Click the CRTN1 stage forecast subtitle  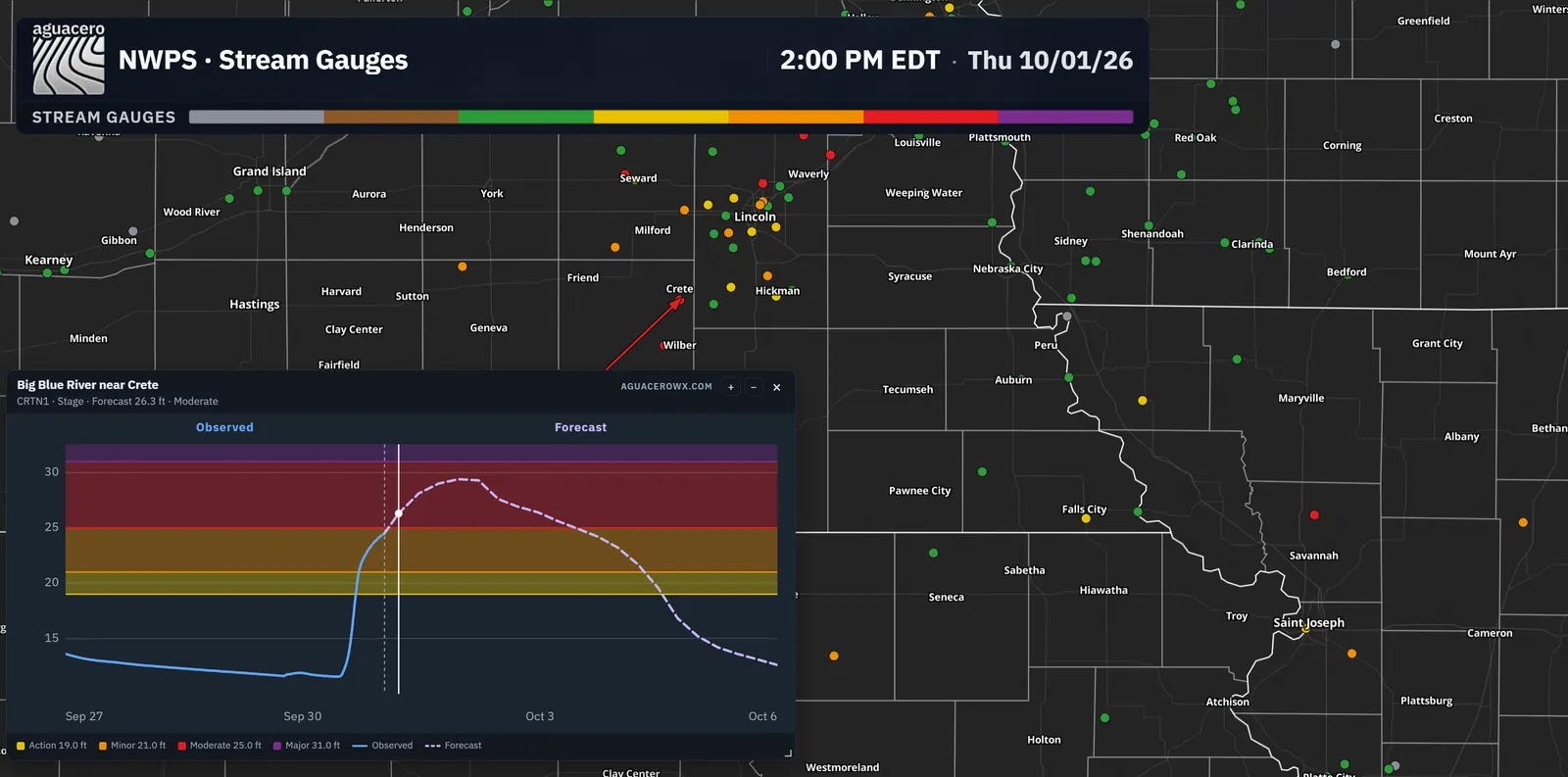point(118,402)
